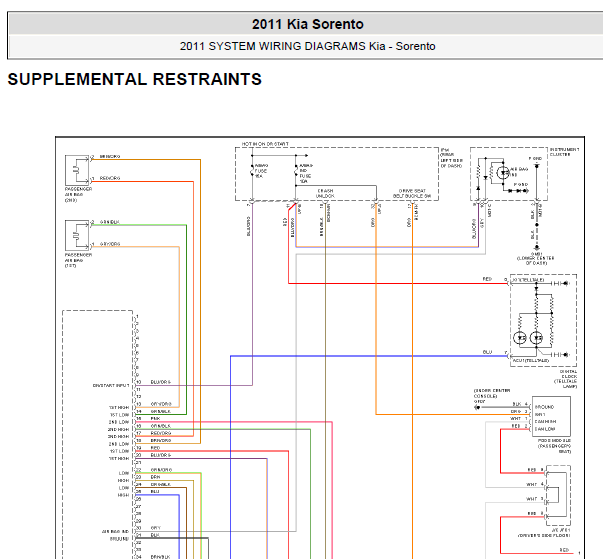Click the IPM 'LEFT SIDE OF DASH' label
Screen dimensions: 603x559
point(452,163)
